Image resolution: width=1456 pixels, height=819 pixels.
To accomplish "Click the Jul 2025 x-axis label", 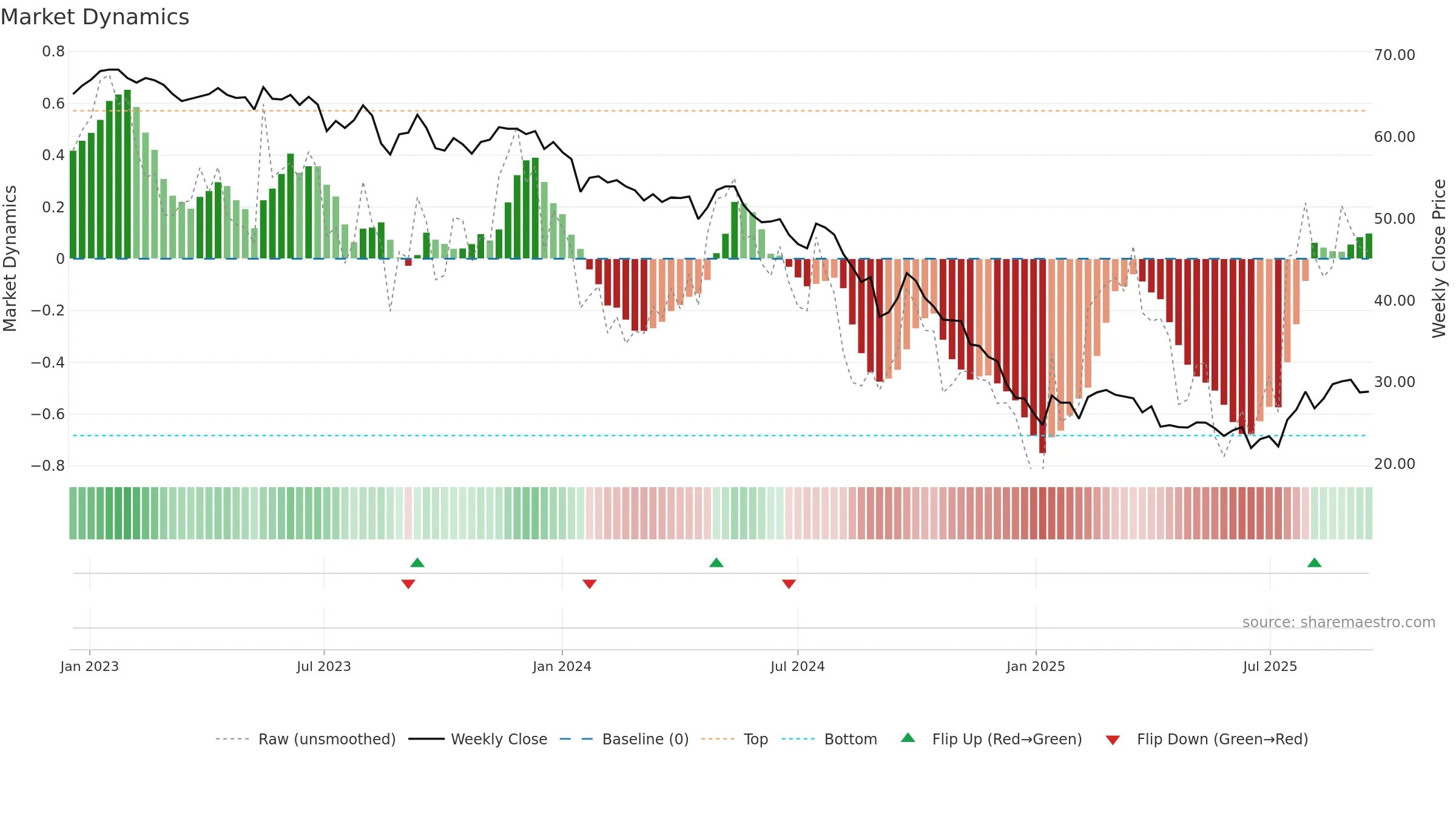I will [x=1270, y=666].
